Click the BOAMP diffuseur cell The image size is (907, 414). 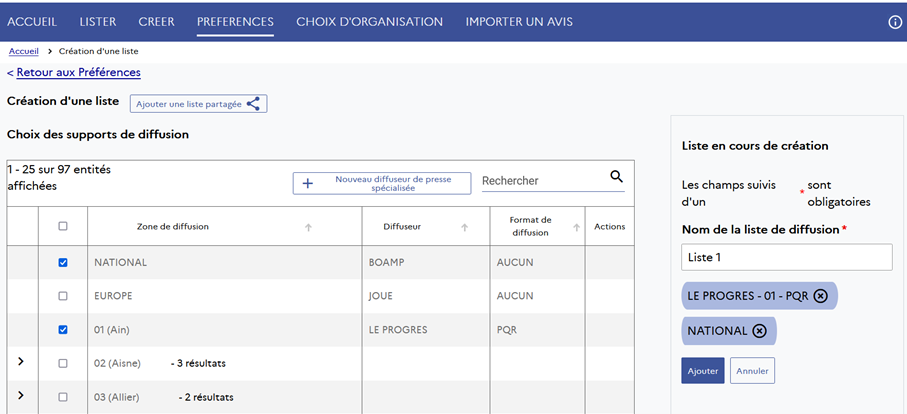[426, 263]
